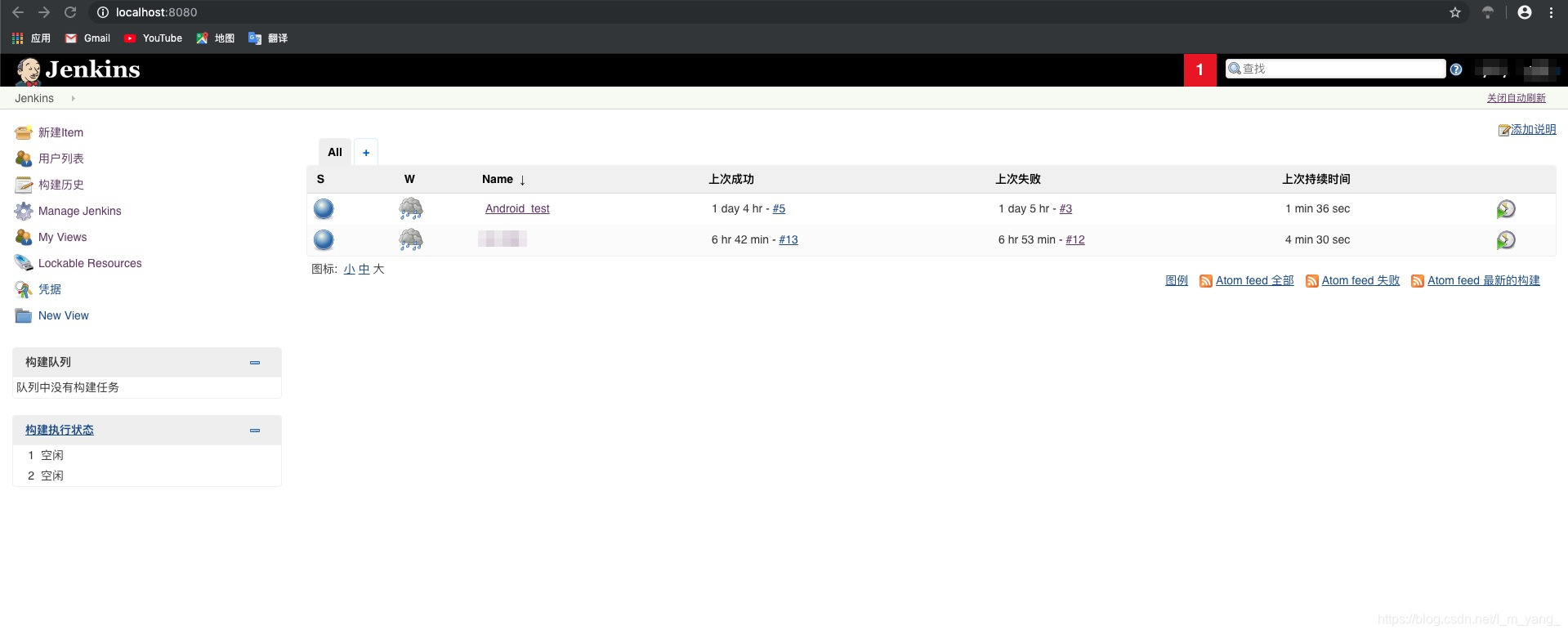Click the RSS icon for Atom feed 全部
Viewport: 1568px width, 634px height.
1205,281
